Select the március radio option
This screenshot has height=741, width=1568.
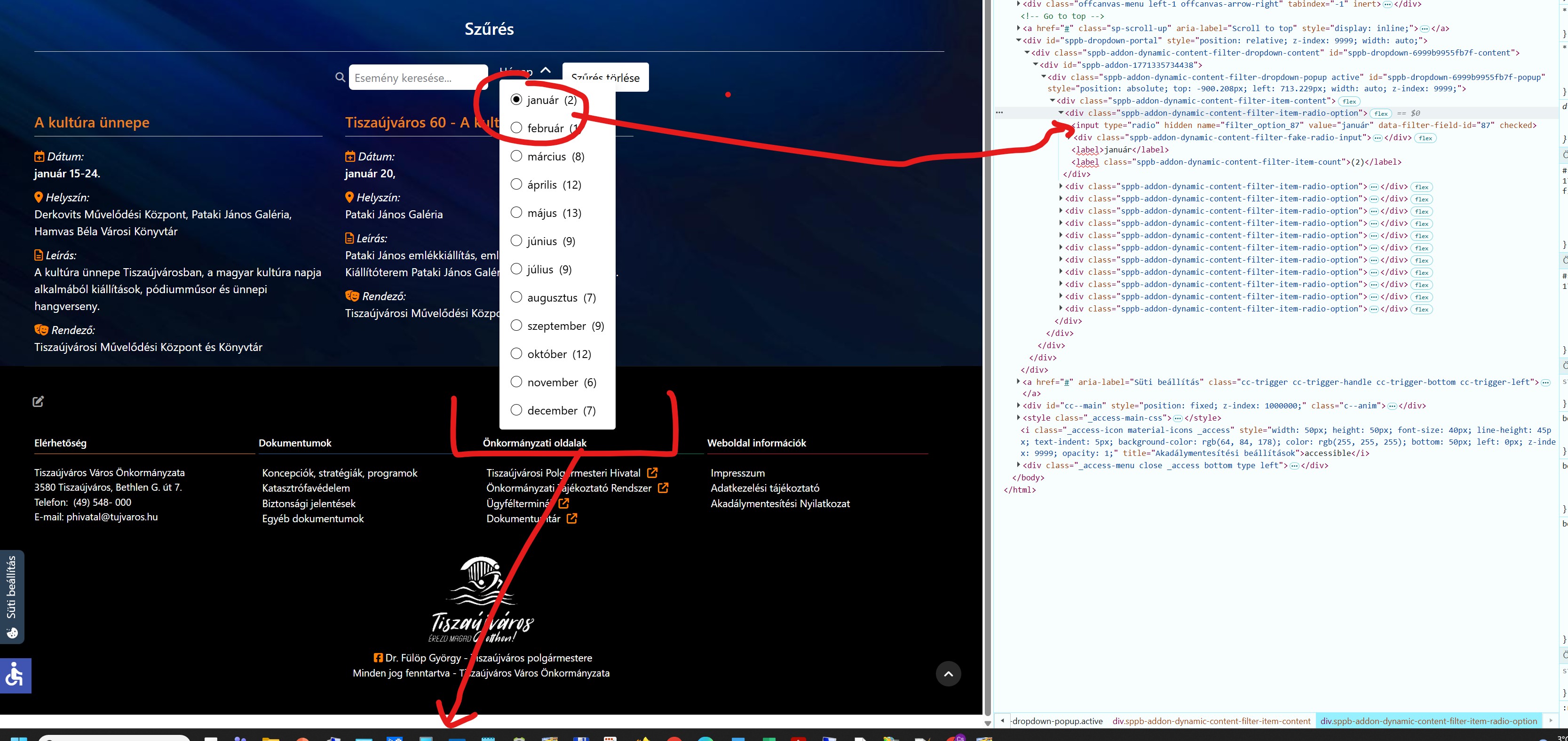click(516, 156)
